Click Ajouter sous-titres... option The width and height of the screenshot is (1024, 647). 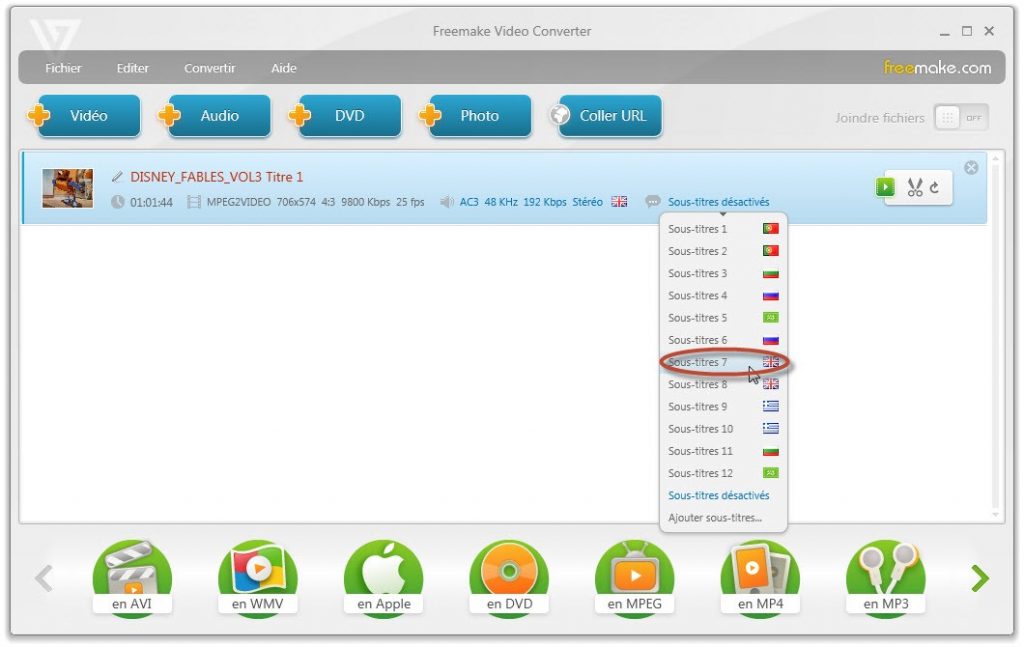[x=723, y=518]
